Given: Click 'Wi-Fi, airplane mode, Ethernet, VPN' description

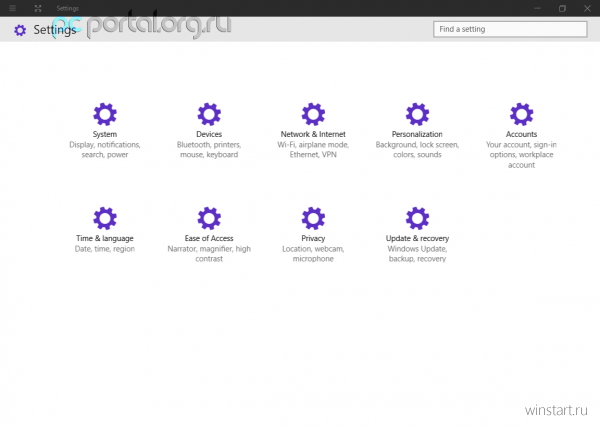Looking at the screenshot, I should click(x=313, y=150).
